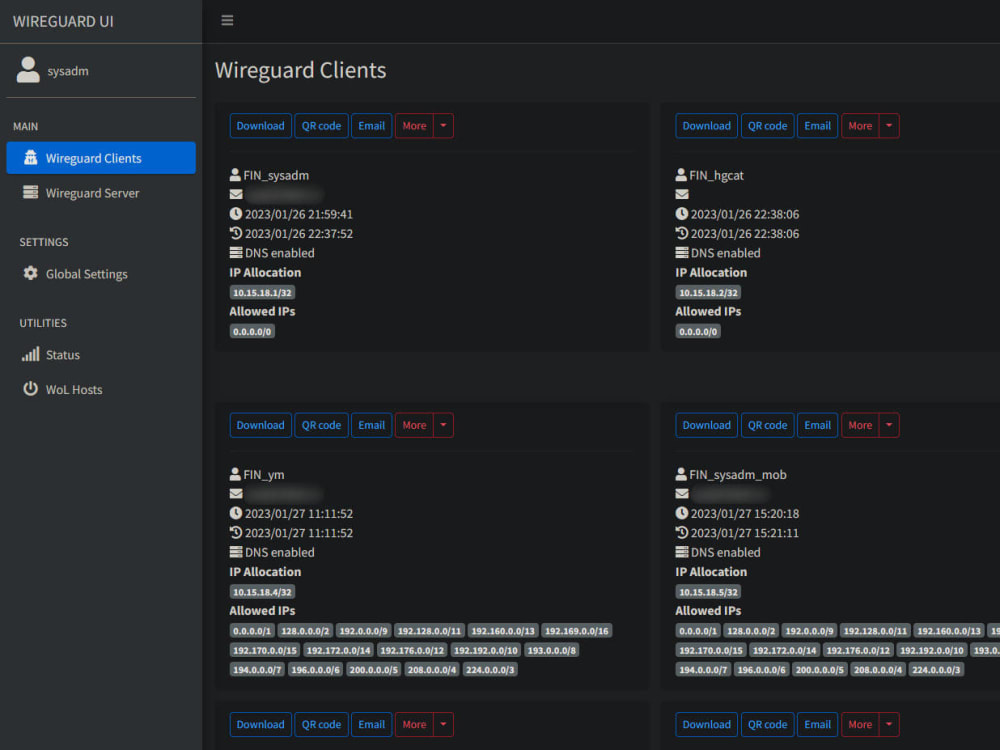
Task: Click the sysadm user avatar
Action: point(29,68)
